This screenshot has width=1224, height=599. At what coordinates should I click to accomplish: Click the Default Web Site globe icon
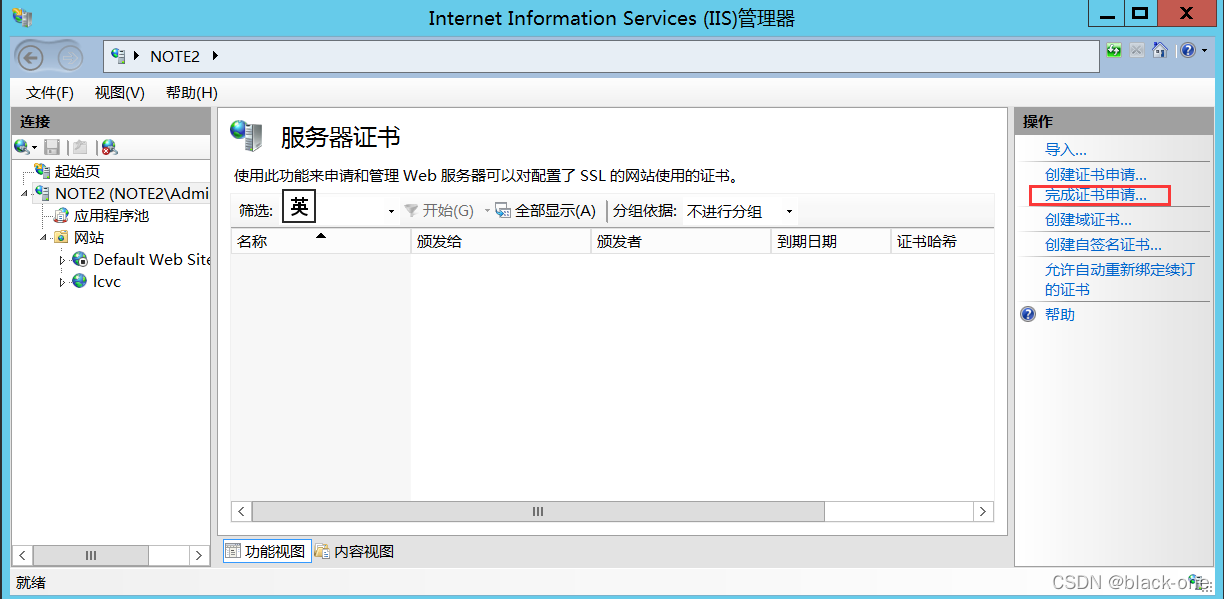point(80,259)
